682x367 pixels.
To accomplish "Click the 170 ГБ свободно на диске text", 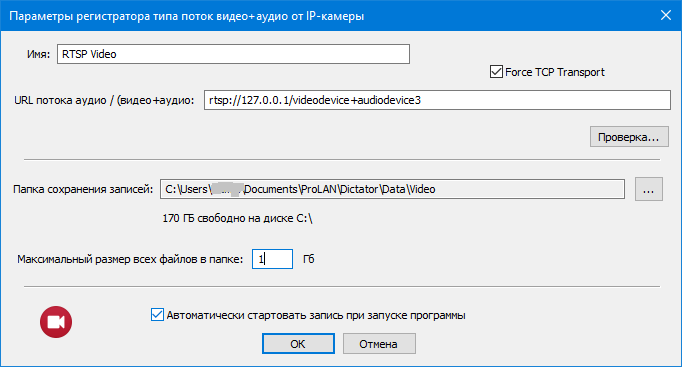I will point(237,218).
